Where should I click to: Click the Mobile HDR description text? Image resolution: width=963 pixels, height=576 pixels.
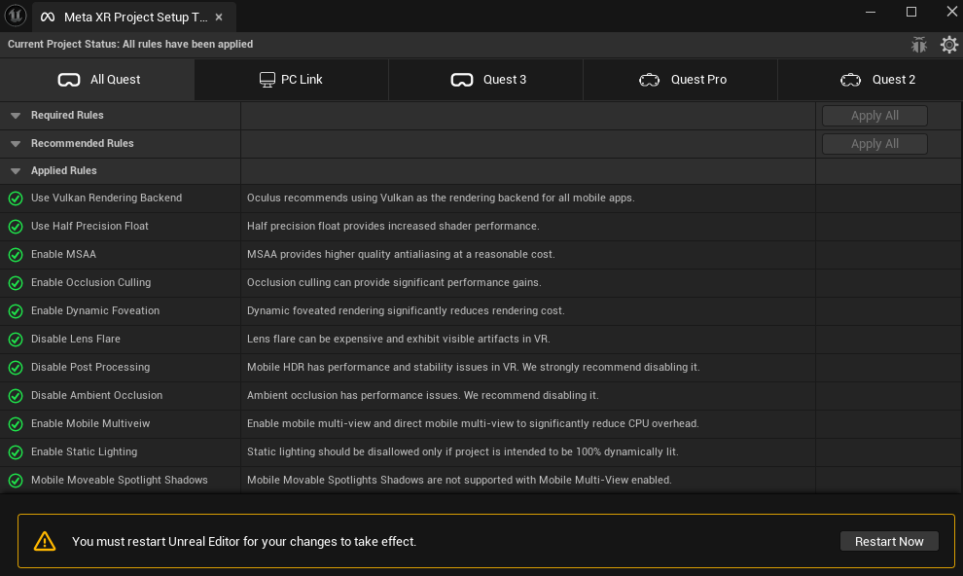(x=473, y=367)
